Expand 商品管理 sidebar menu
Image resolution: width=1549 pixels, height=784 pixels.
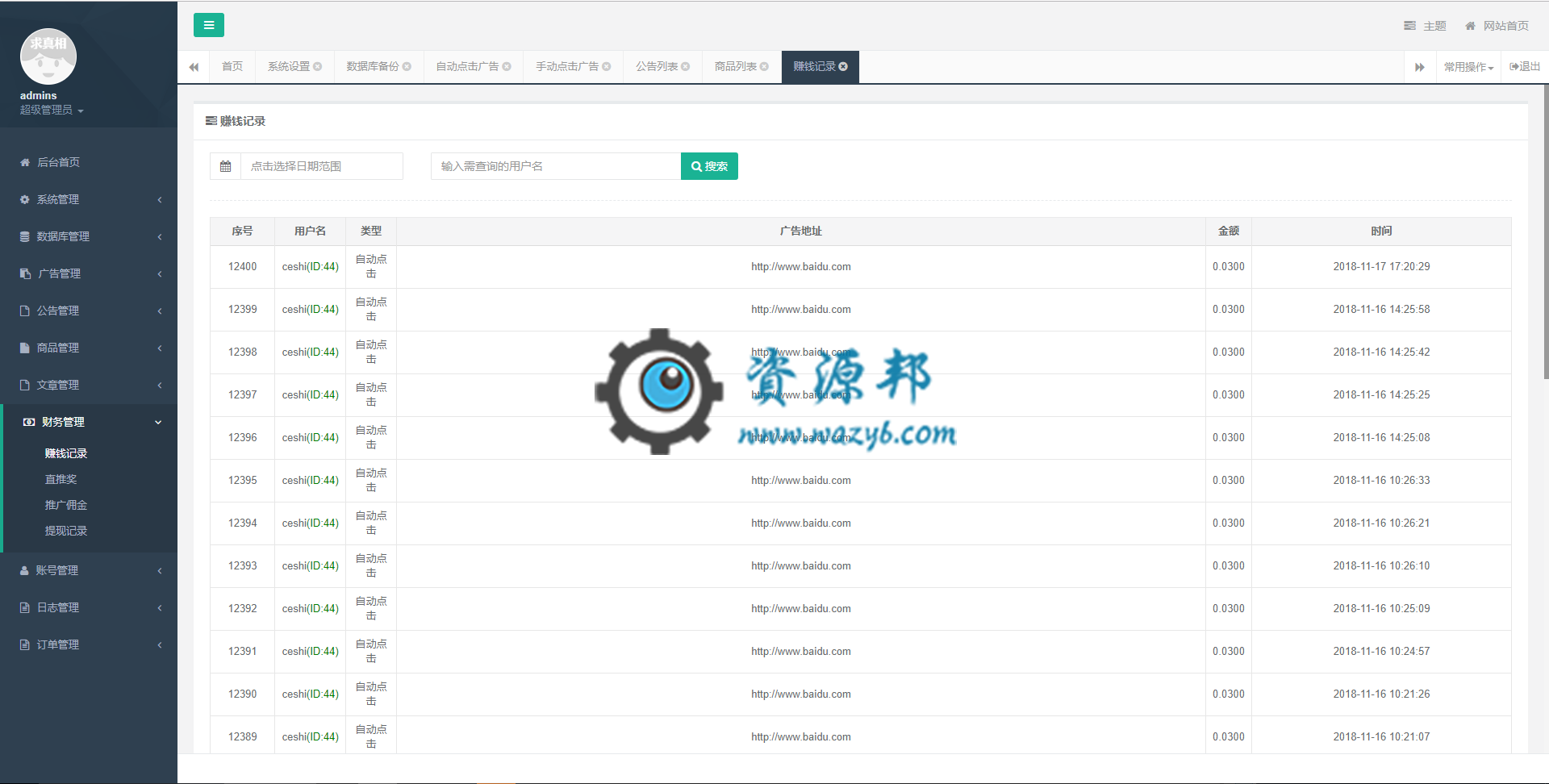coord(89,348)
